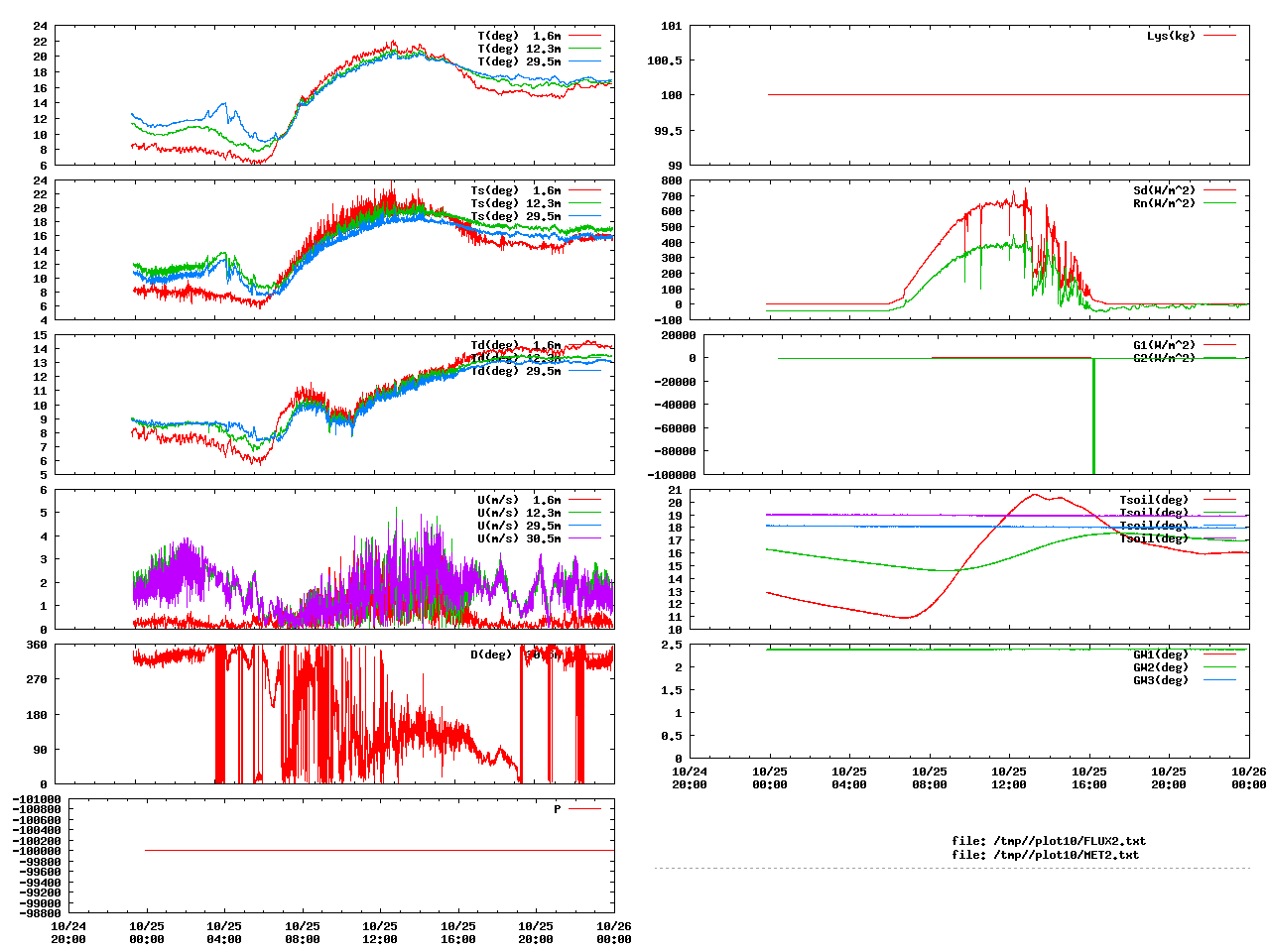Select the '99.5' axis label on Lys plot

click(x=668, y=131)
